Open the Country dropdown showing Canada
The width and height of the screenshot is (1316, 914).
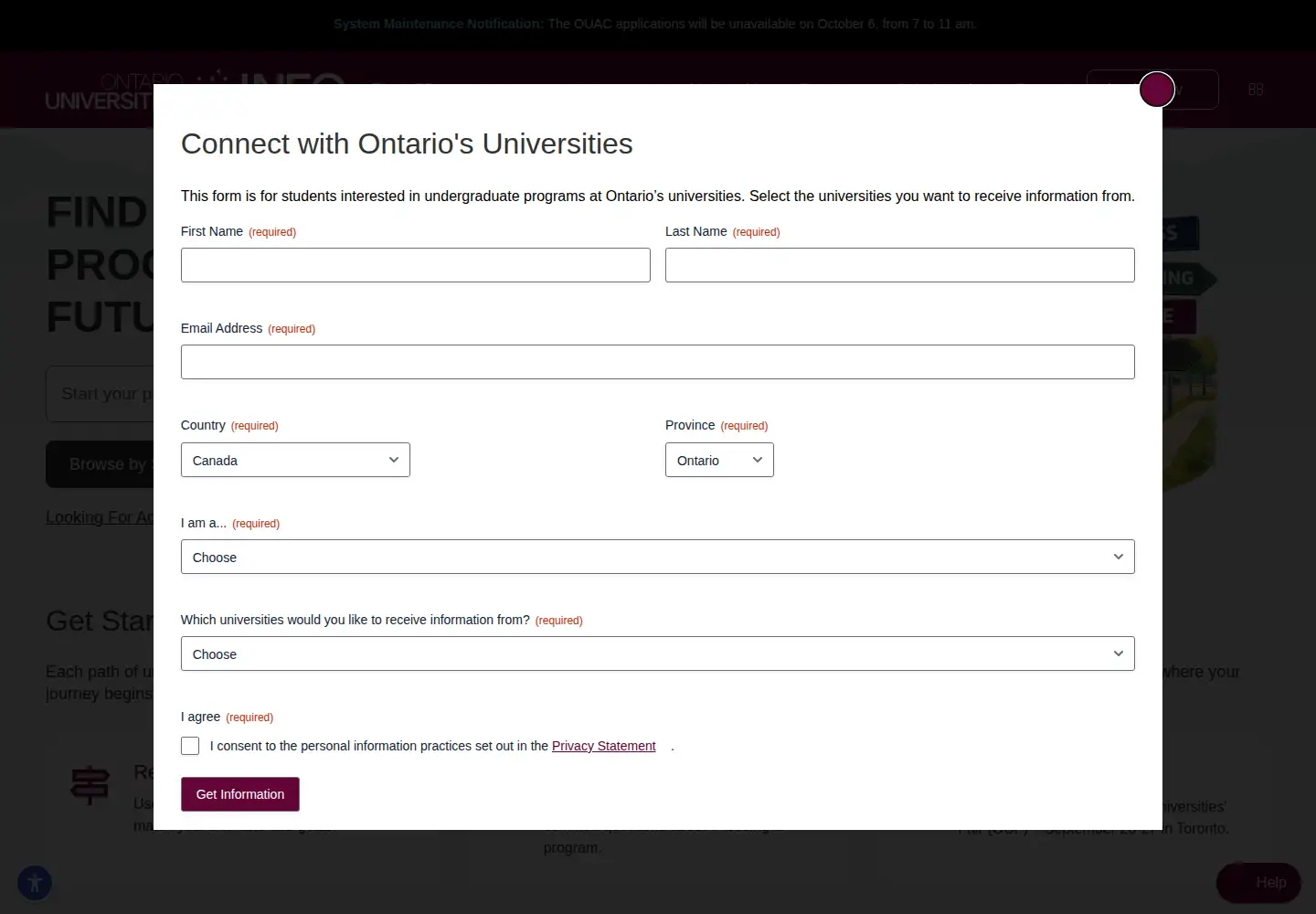[x=295, y=460]
